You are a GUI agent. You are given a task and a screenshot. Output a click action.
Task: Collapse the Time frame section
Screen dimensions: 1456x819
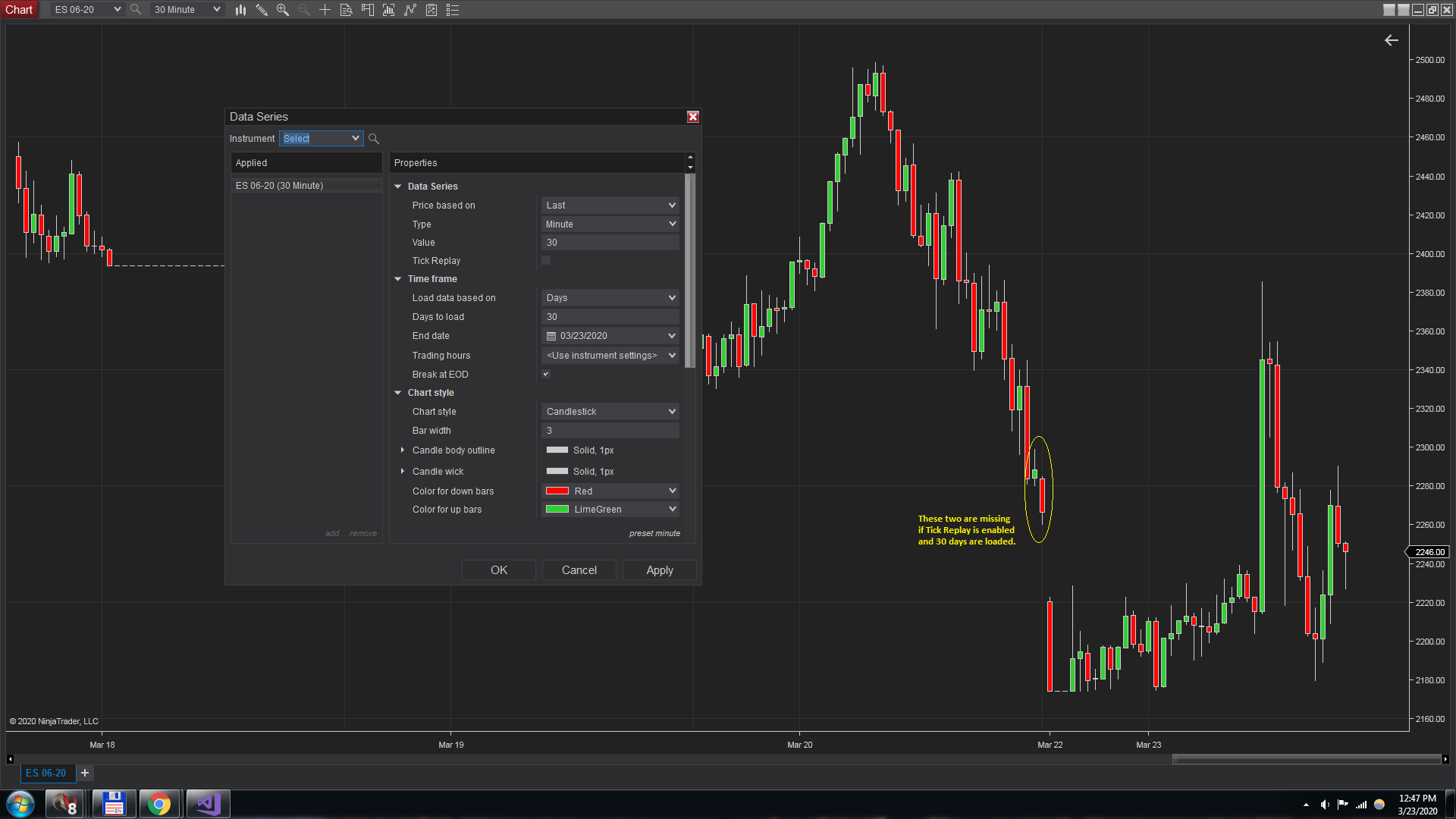click(398, 279)
